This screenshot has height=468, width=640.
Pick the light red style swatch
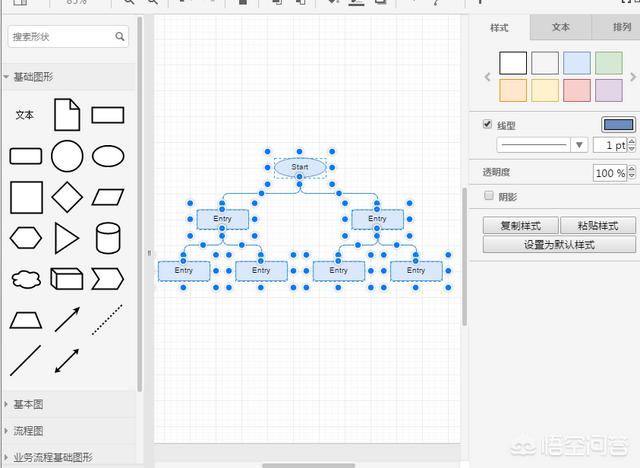pyautogui.click(x=577, y=90)
